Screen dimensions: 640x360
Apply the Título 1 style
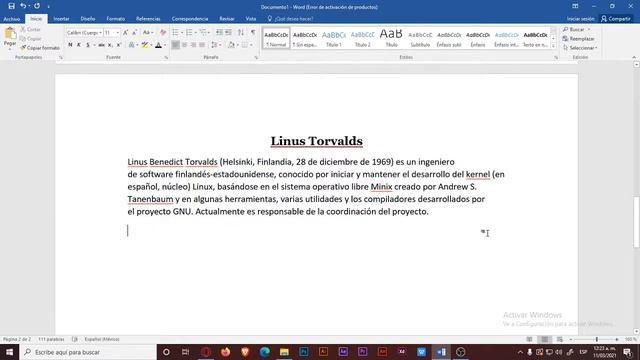[333, 38]
